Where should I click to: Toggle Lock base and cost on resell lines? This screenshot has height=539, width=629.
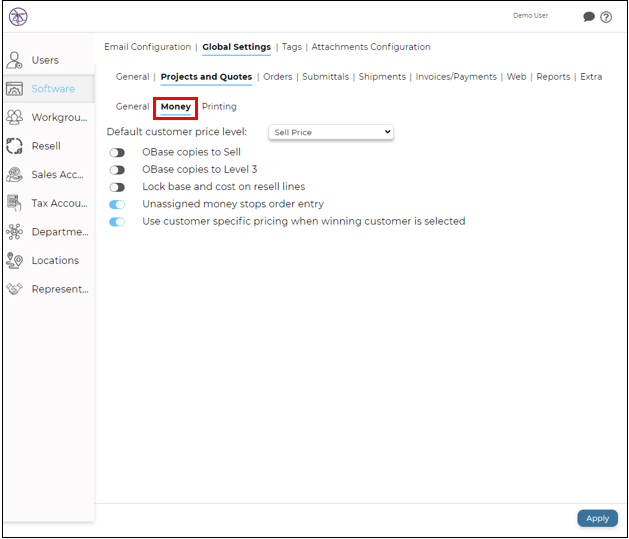point(117,187)
